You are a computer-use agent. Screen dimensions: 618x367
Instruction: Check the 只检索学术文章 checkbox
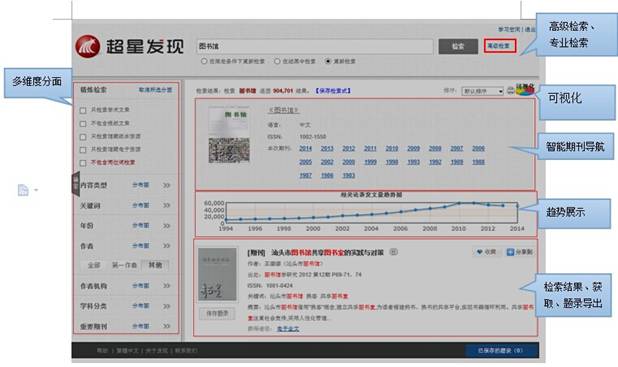tap(83, 110)
